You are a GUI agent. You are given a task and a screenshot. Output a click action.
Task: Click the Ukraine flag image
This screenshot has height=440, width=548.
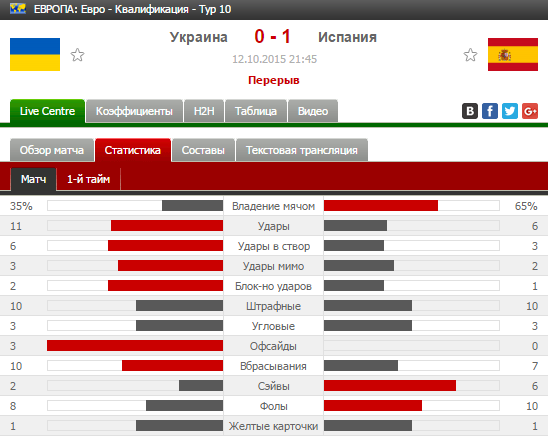(x=35, y=55)
